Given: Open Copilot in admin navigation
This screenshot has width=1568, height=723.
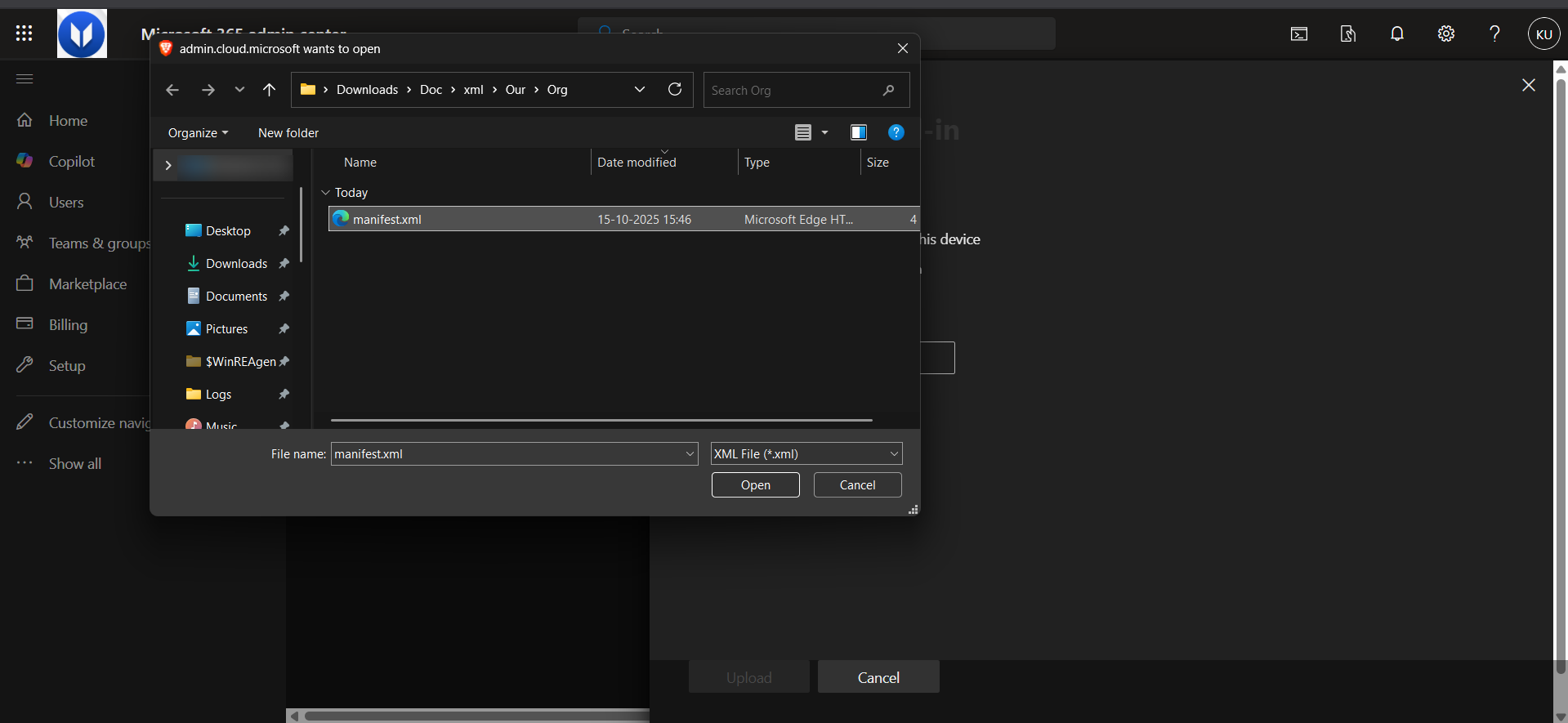Looking at the screenshot, I should 72,162.
